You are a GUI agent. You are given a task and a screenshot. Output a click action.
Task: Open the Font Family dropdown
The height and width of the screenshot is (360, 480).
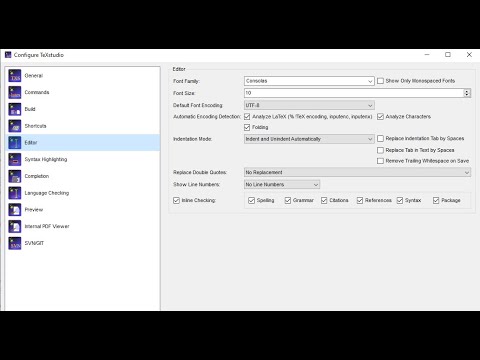pos(309,81)
